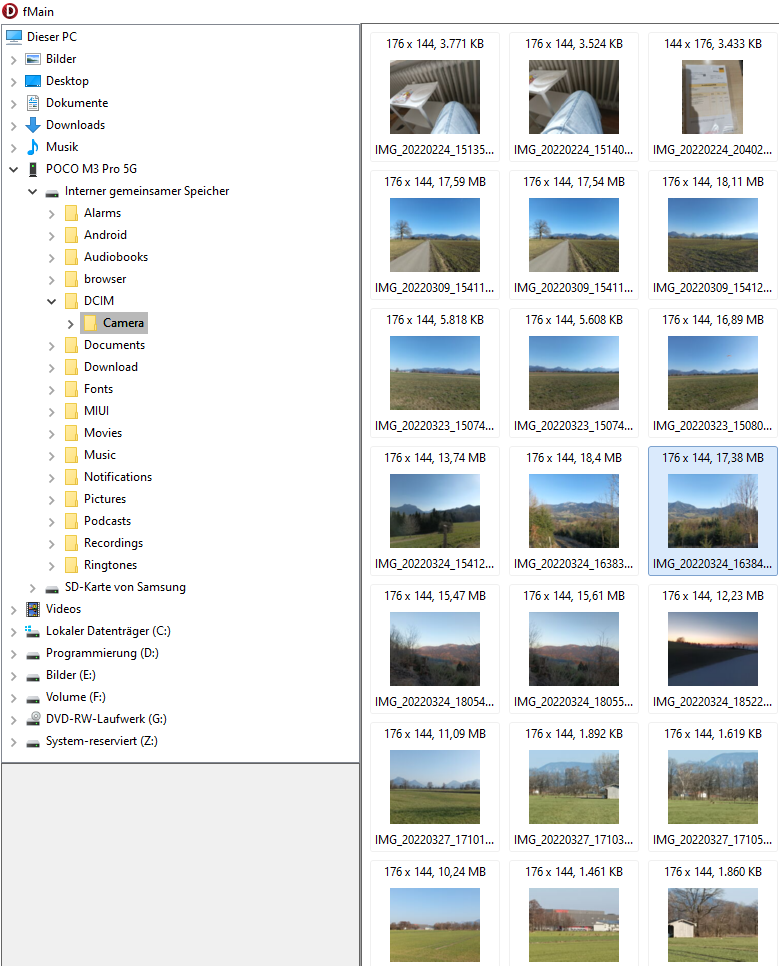Select thumbnail IMG_20220224_15135 with 3.771 KB
Image resolution: width=779 pixels, height=966 pixels.
pos(434,97)
